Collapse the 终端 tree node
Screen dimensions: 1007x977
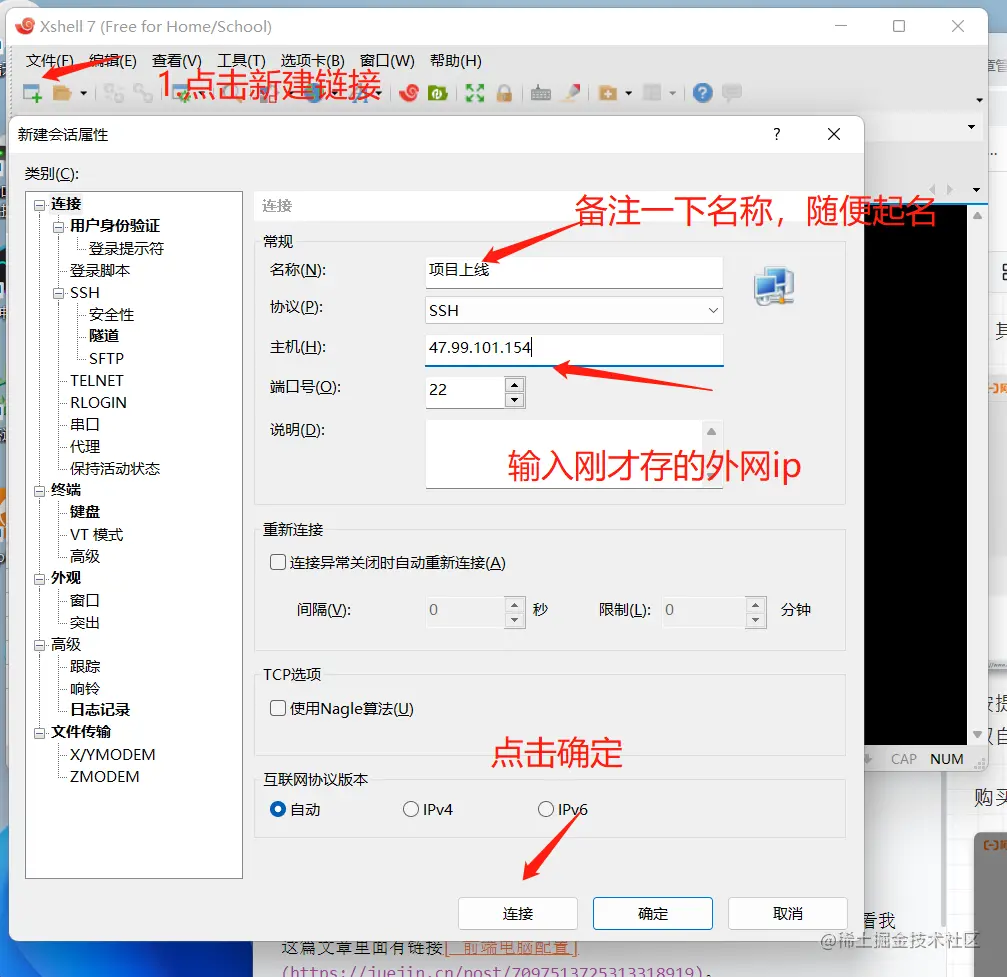tap(40, 491)
